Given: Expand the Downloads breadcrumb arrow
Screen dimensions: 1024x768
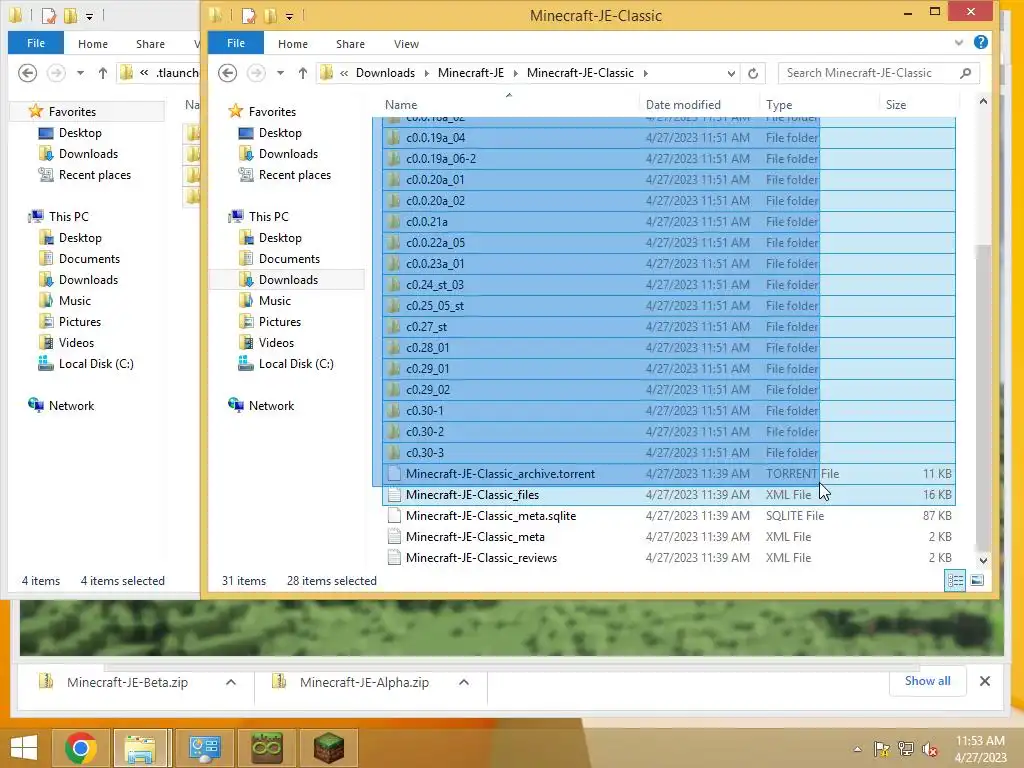Looking at the screenshot, I should click(426, 73).
